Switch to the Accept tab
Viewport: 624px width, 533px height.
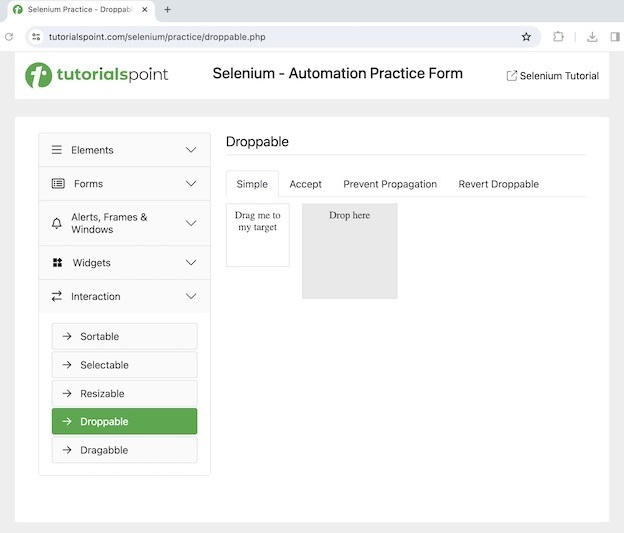click(305, 184)
